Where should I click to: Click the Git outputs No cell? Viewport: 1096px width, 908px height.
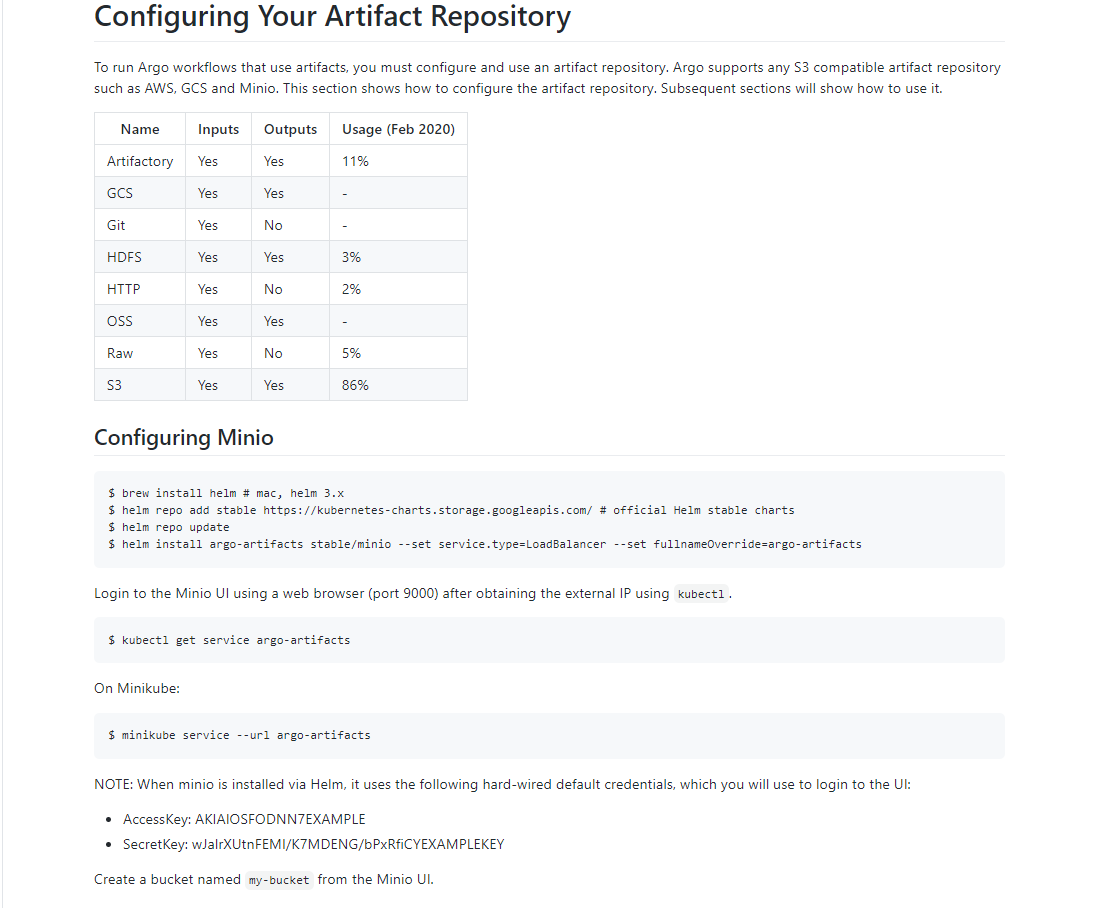pos(290,225)
